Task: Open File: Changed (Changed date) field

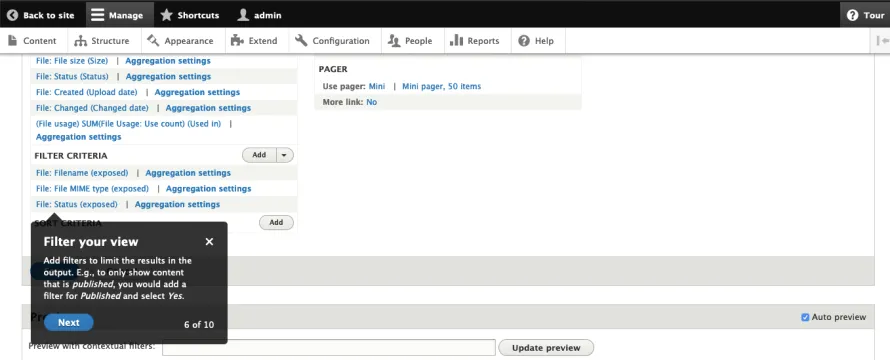Action: tap(92, 108)
